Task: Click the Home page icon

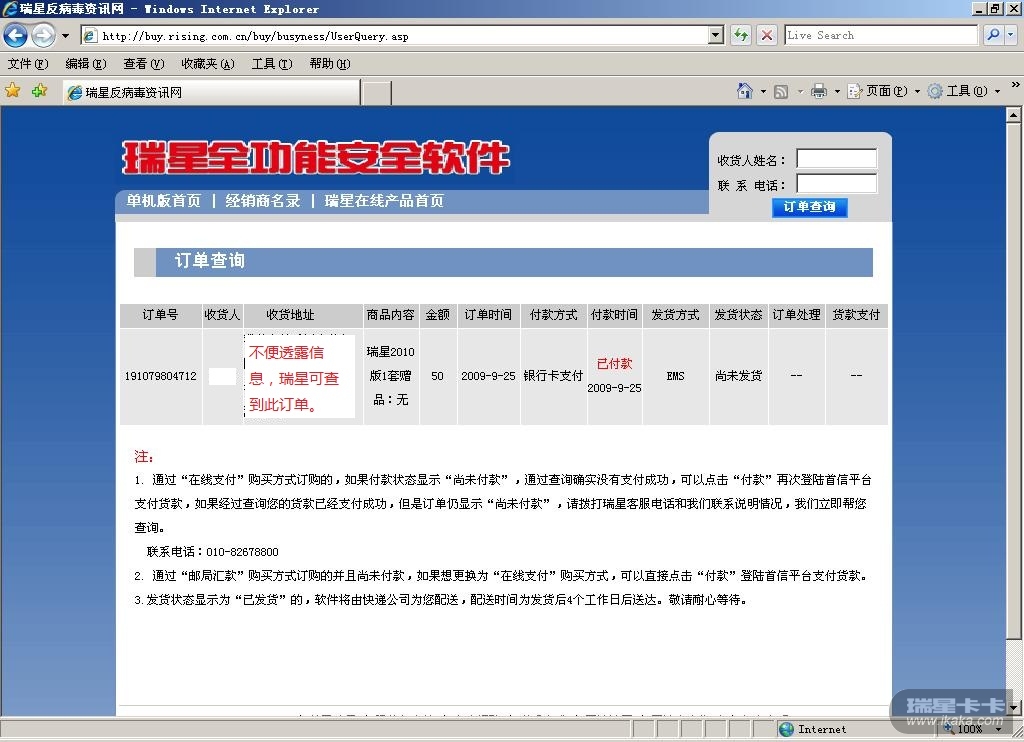Action: click(x=744, y=91)
